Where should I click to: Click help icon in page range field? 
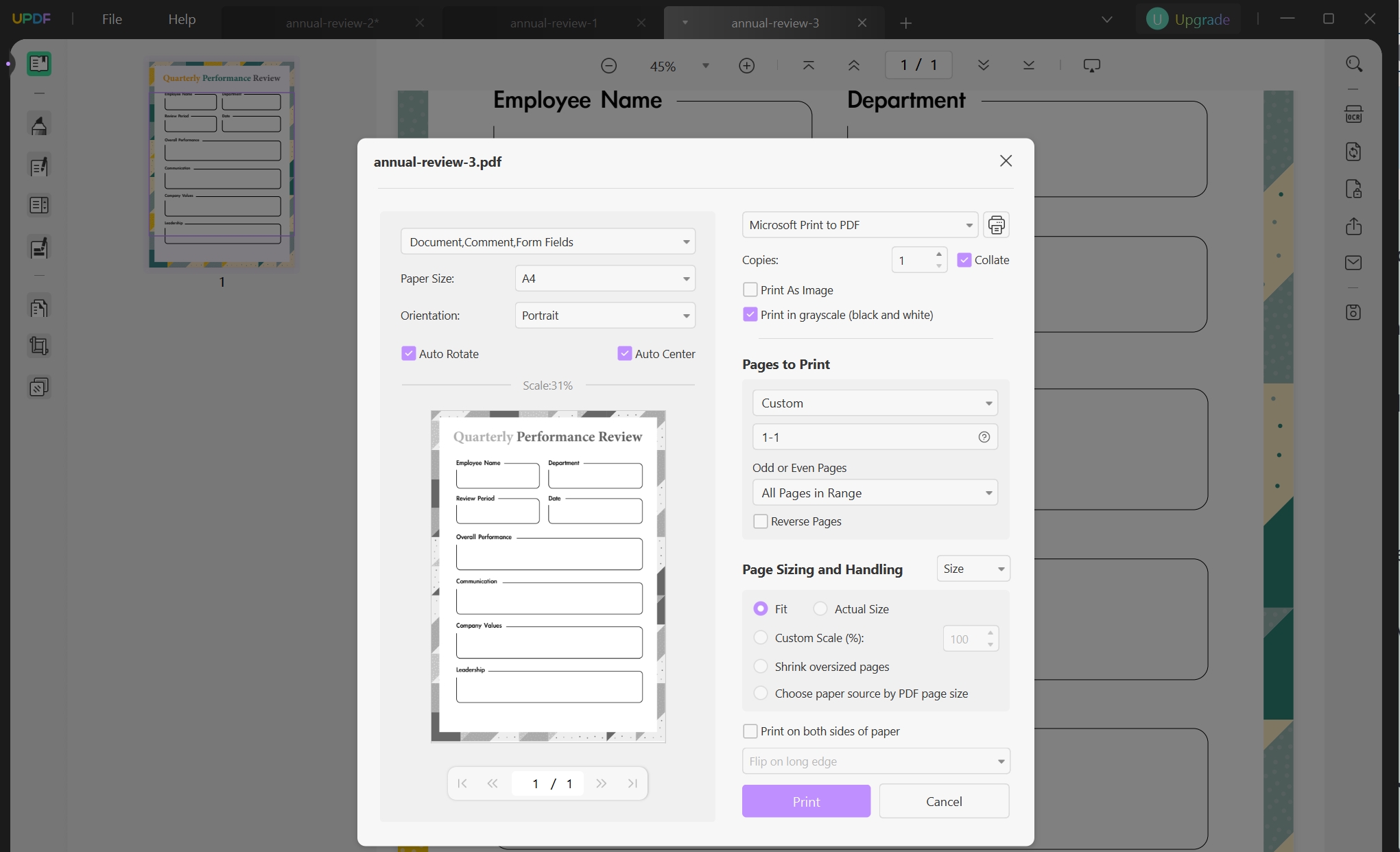(984, 437)
